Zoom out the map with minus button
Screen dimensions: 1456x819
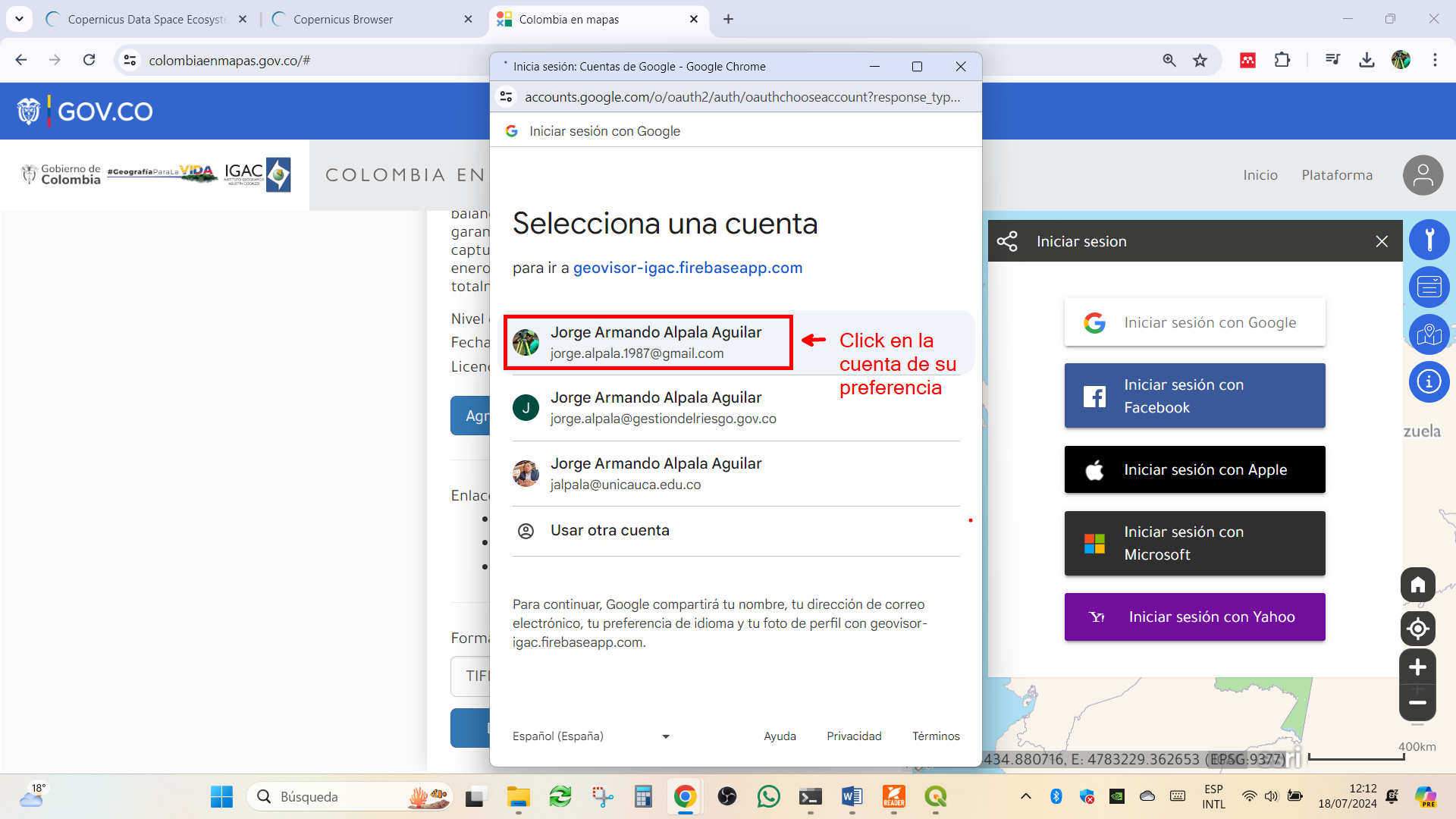[x=1417, y=703]
